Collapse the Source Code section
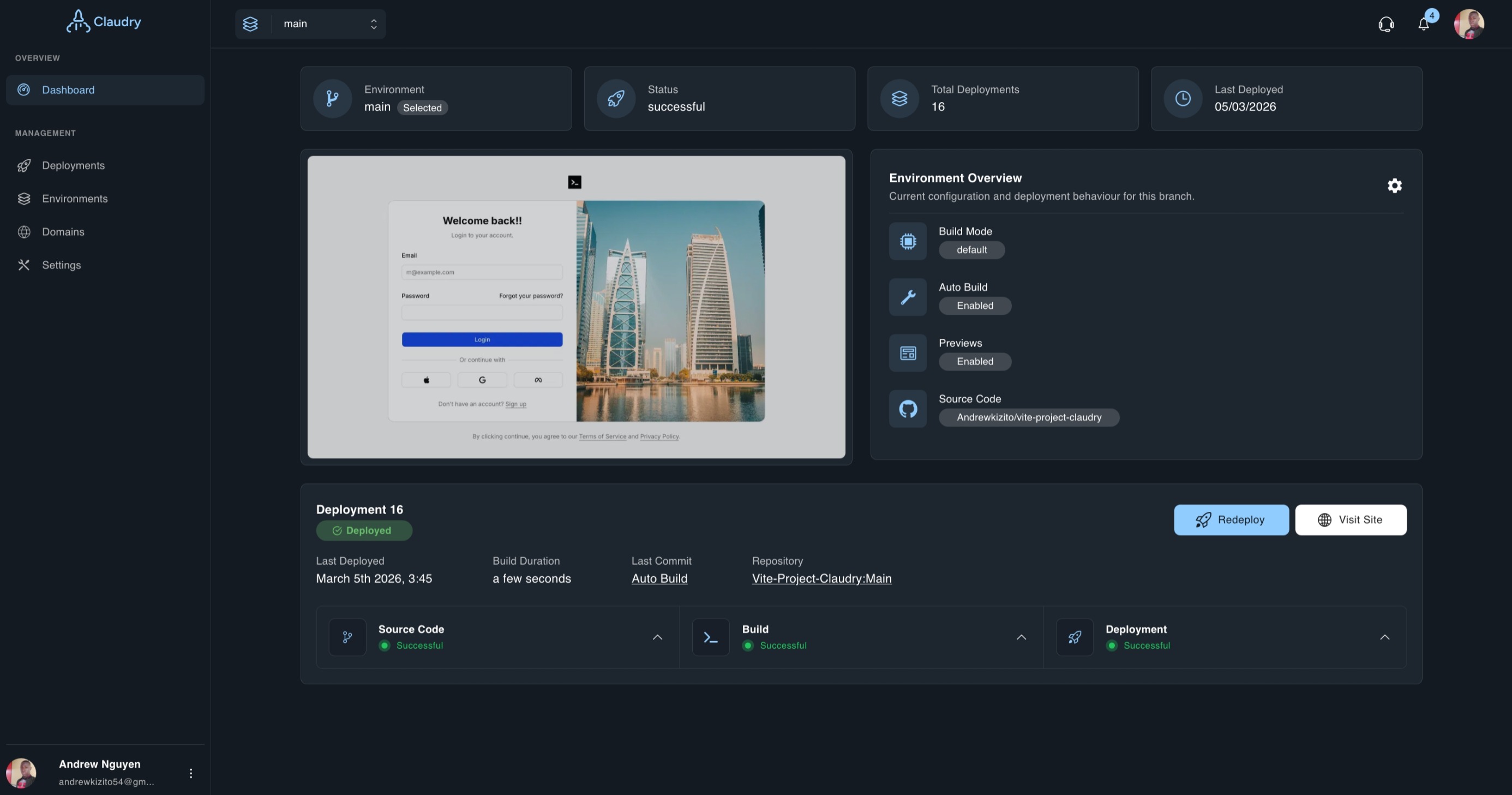Screen dimensions: 1512x795 click(x=657, y=637)
